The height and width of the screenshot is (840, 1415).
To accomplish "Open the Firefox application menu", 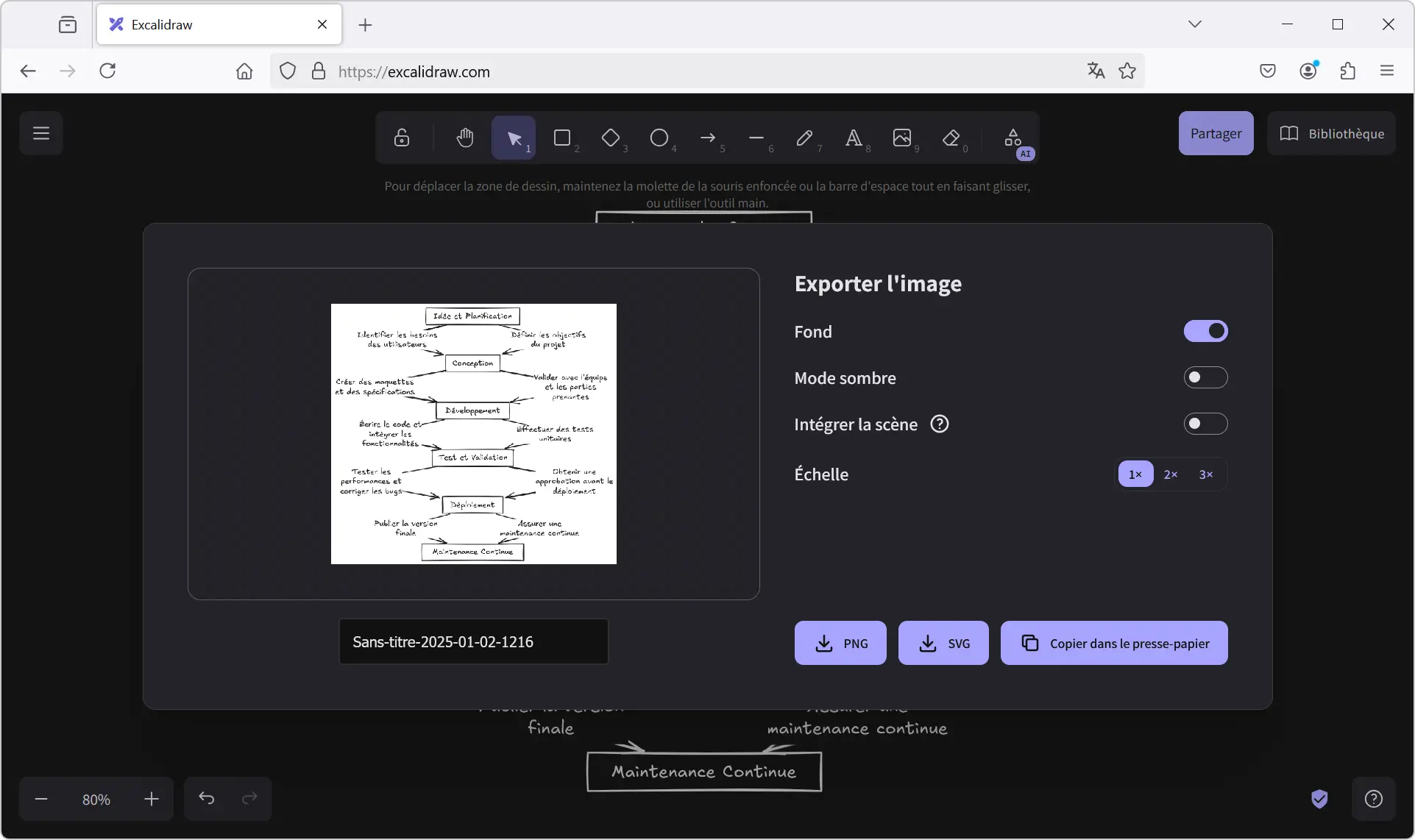I will pyautogui.click(x=1387, y=71).
